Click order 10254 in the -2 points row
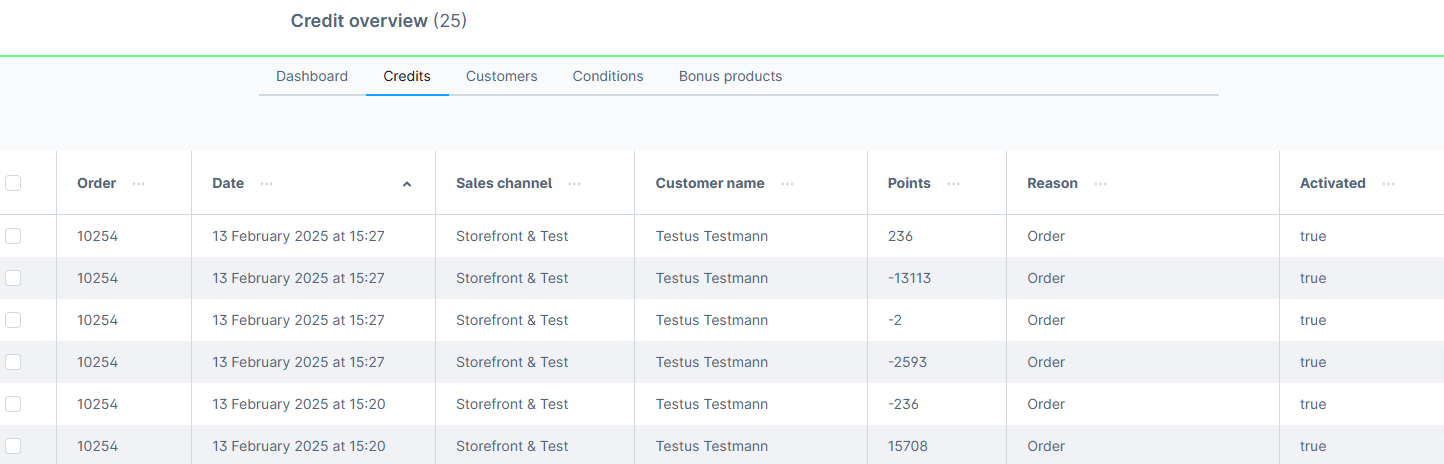This screenshot has width=1444, height=464. 97,320
